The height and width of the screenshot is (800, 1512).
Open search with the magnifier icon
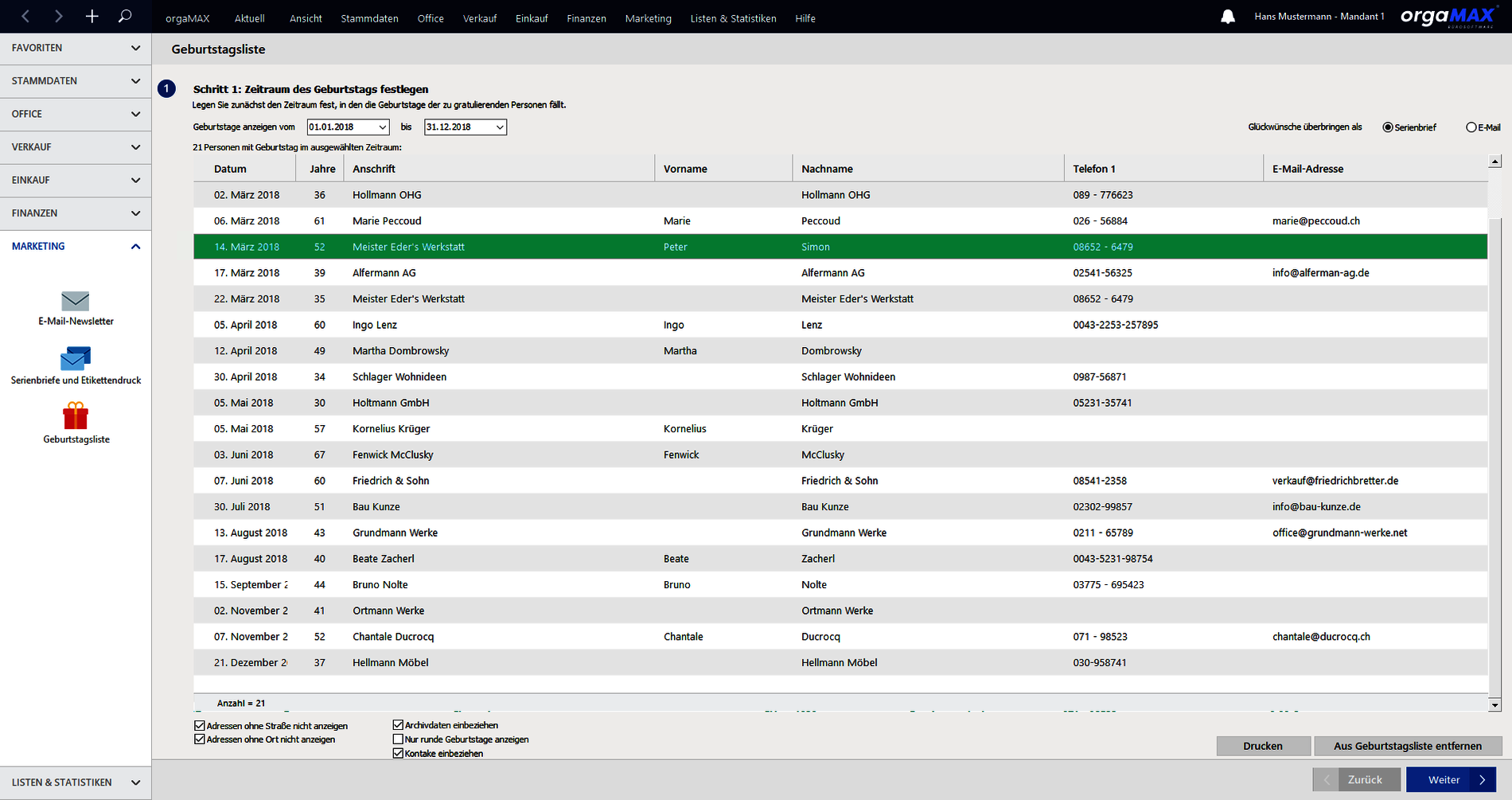(x=125, y=16)
